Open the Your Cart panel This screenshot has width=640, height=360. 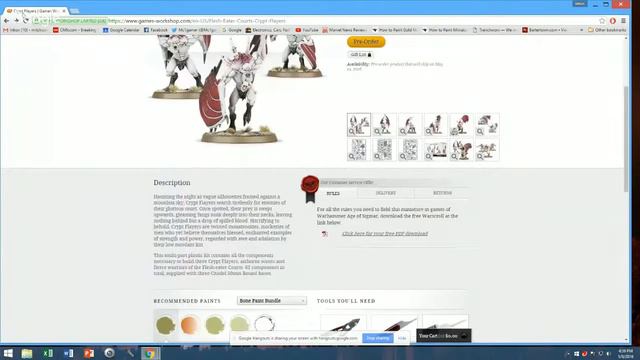(x=444, y=336)
